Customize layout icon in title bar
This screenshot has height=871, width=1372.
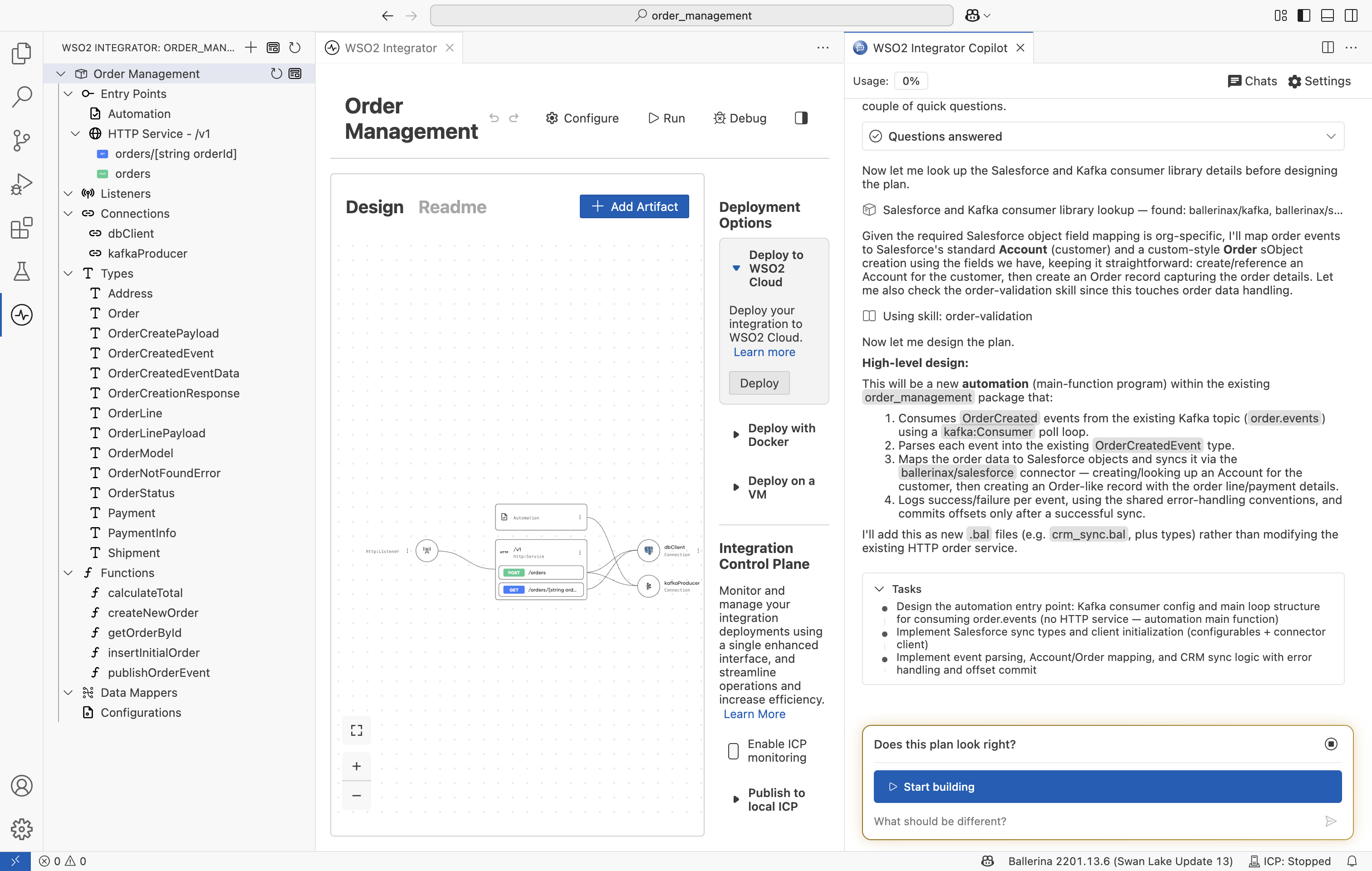tap(1280, 15)
